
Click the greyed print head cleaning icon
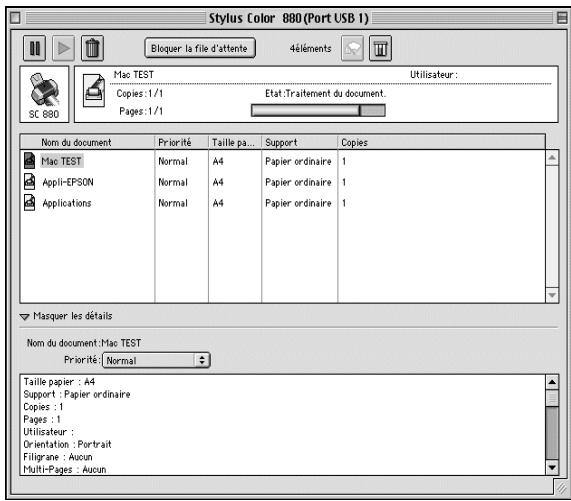pos(352,48)
